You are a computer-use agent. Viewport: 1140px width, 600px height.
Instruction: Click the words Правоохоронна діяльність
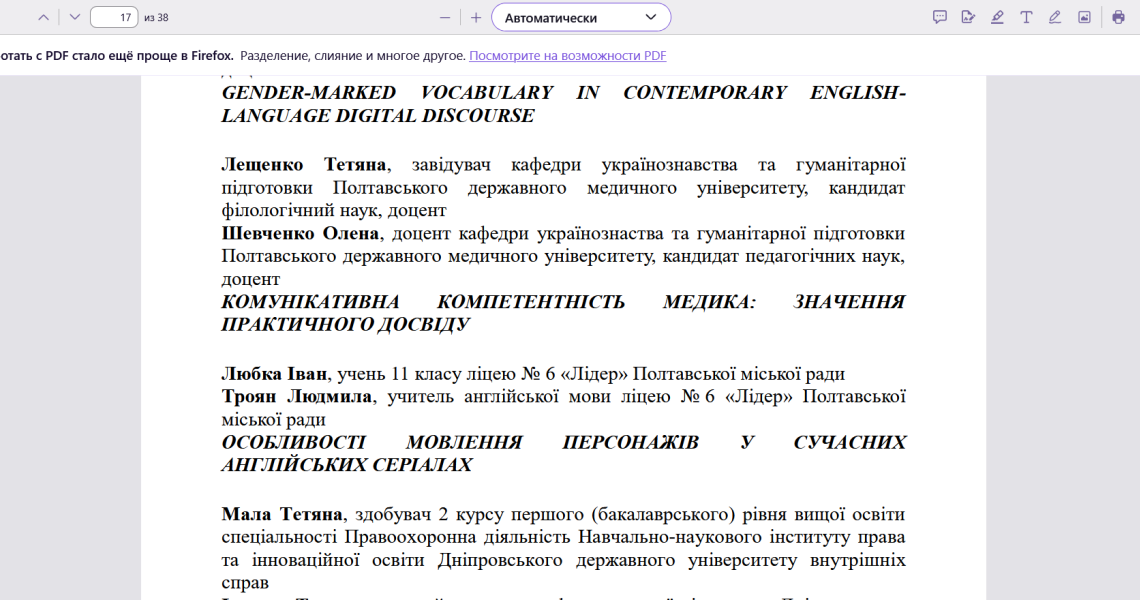coord(458,537)
